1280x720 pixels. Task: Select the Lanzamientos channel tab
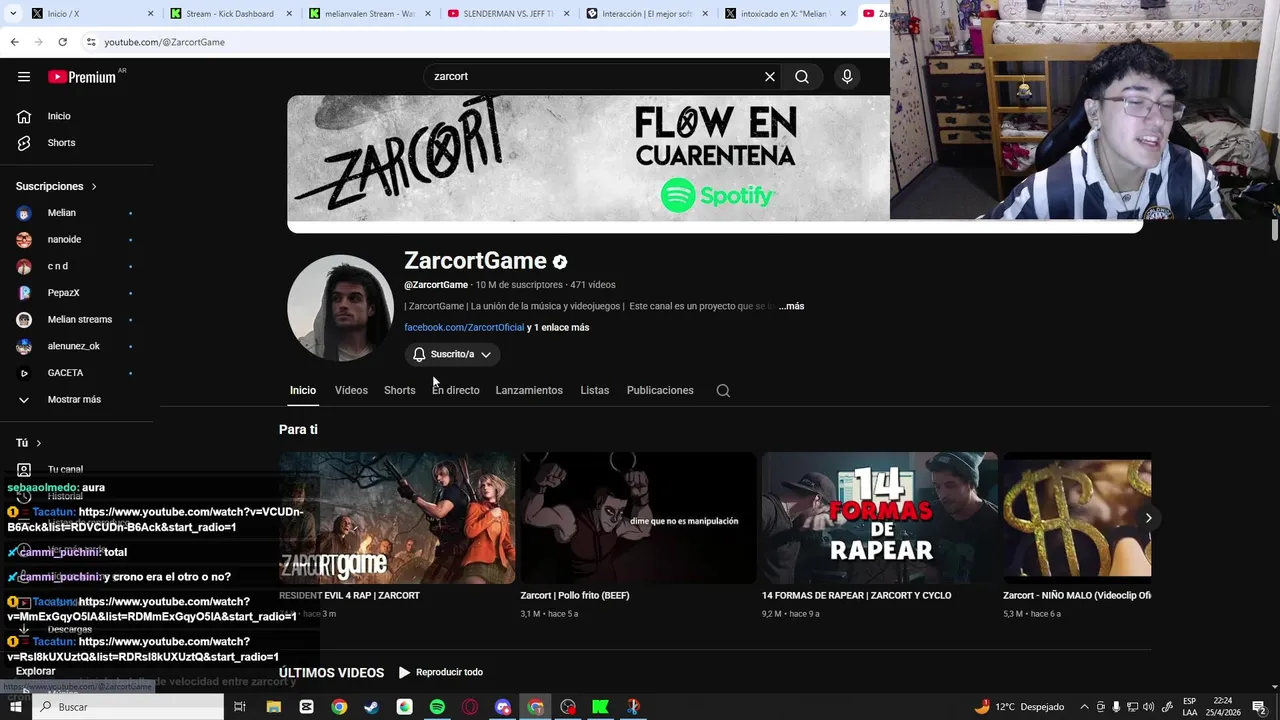pyautogui.click(x=529, y=390)
